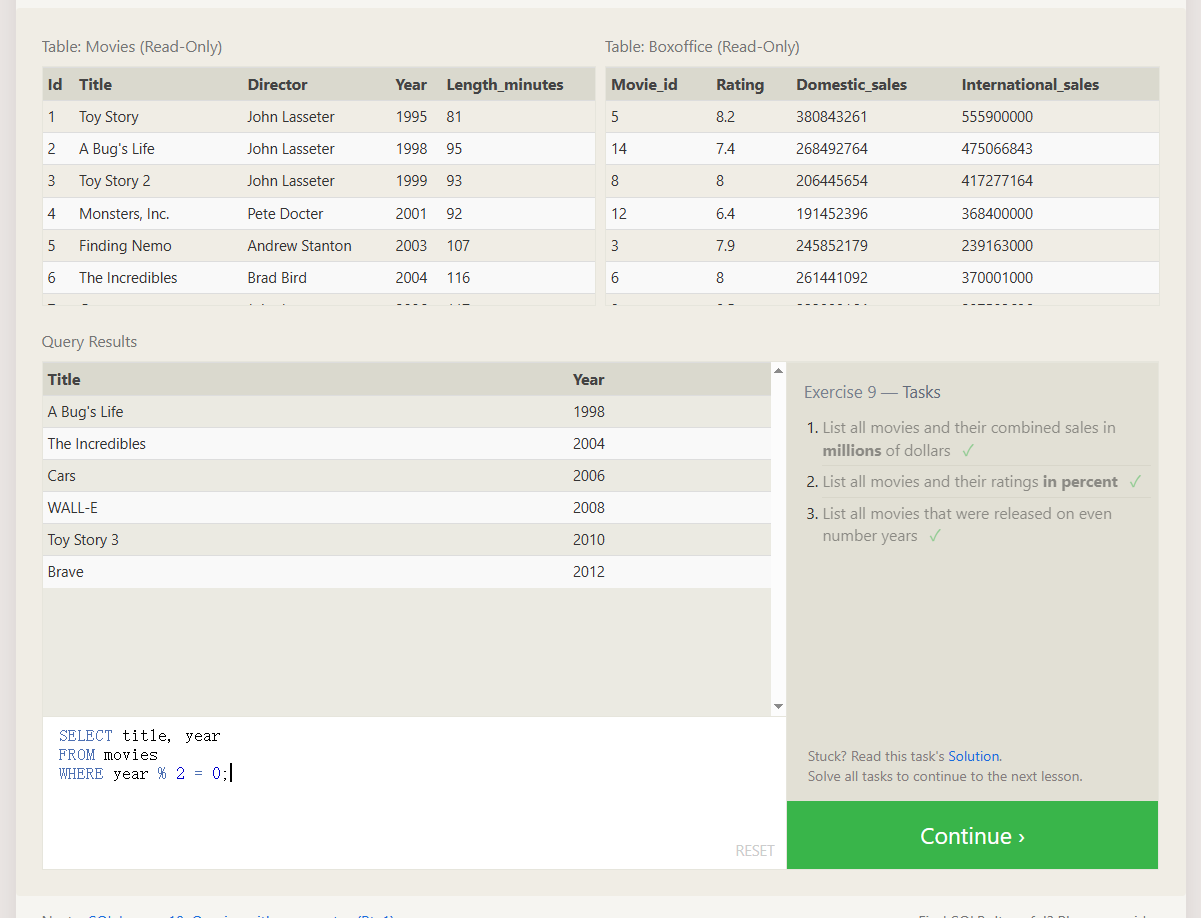Screen dimensions: 1201x918
Task: Click Finding Nemo in Movies table
Action: (125, 246)
